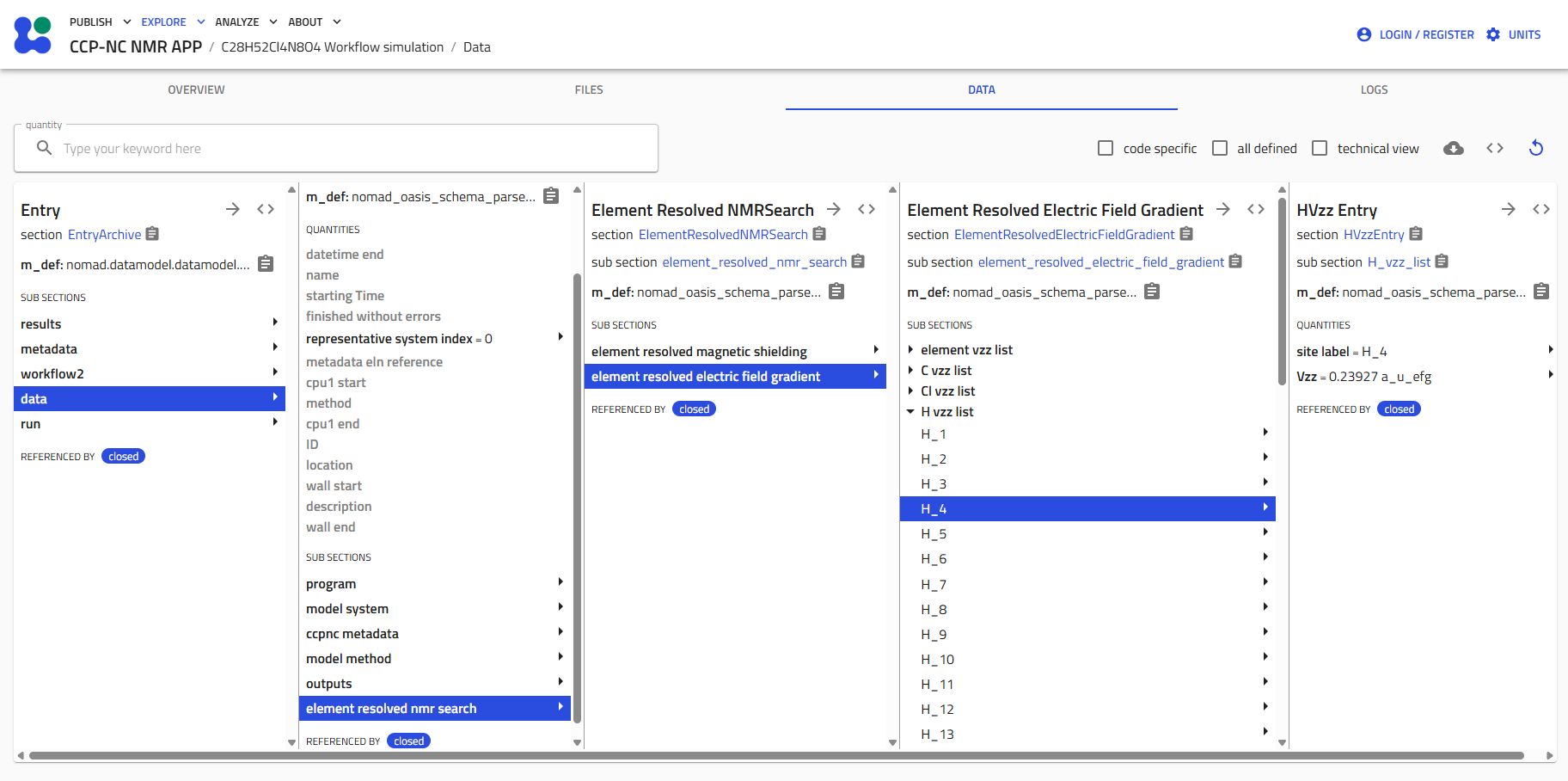Click the reset/reload circular arrow icon
Viewport: 1568px width, 781px height.
1536,148
